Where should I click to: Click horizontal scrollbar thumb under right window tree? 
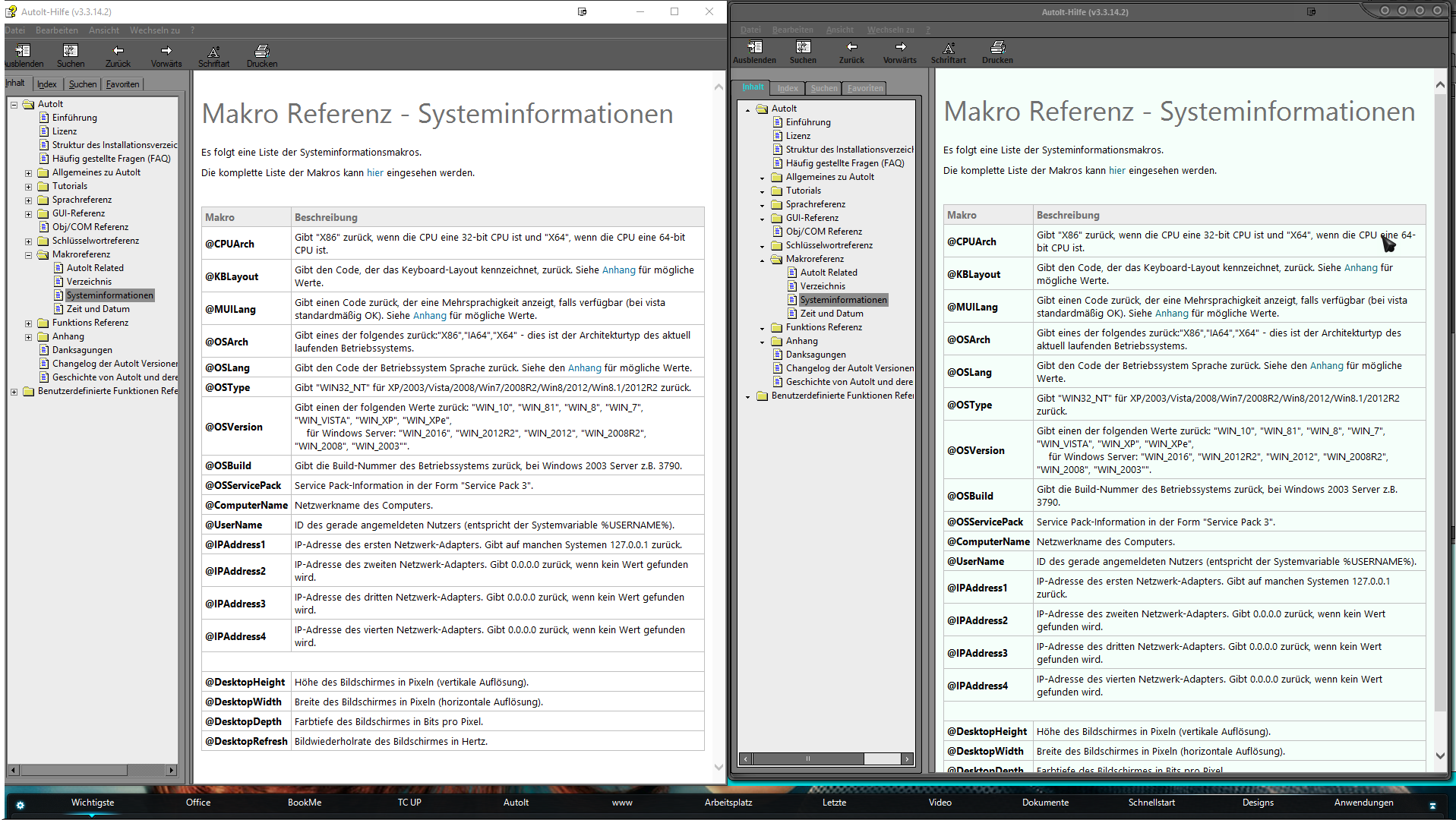coord(807,758)
